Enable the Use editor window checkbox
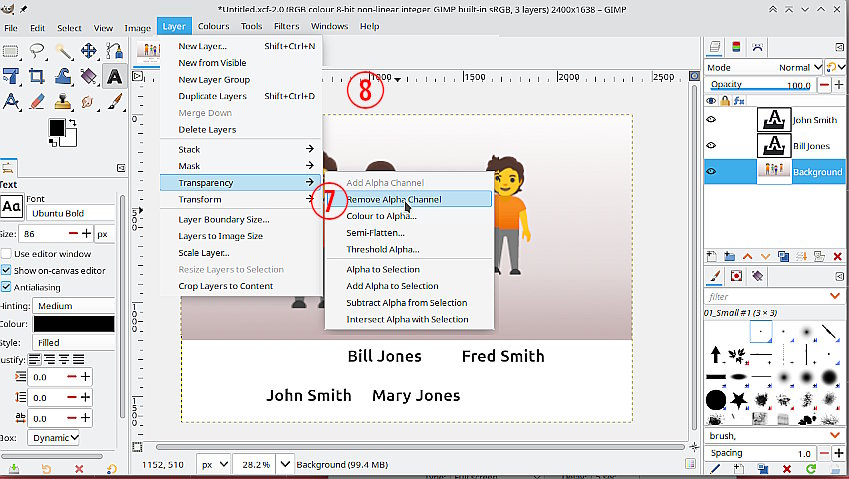The width and height of the screenshot is (849, 479). (x=7, y=254)
